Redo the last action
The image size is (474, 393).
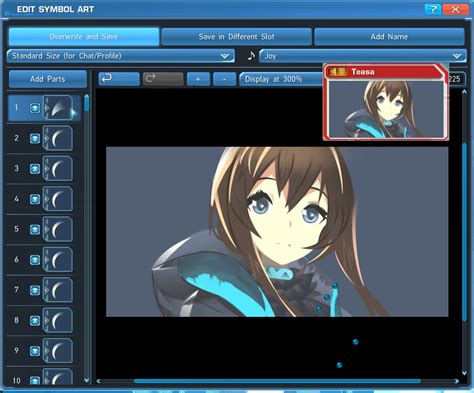click(x=163, y=79)
